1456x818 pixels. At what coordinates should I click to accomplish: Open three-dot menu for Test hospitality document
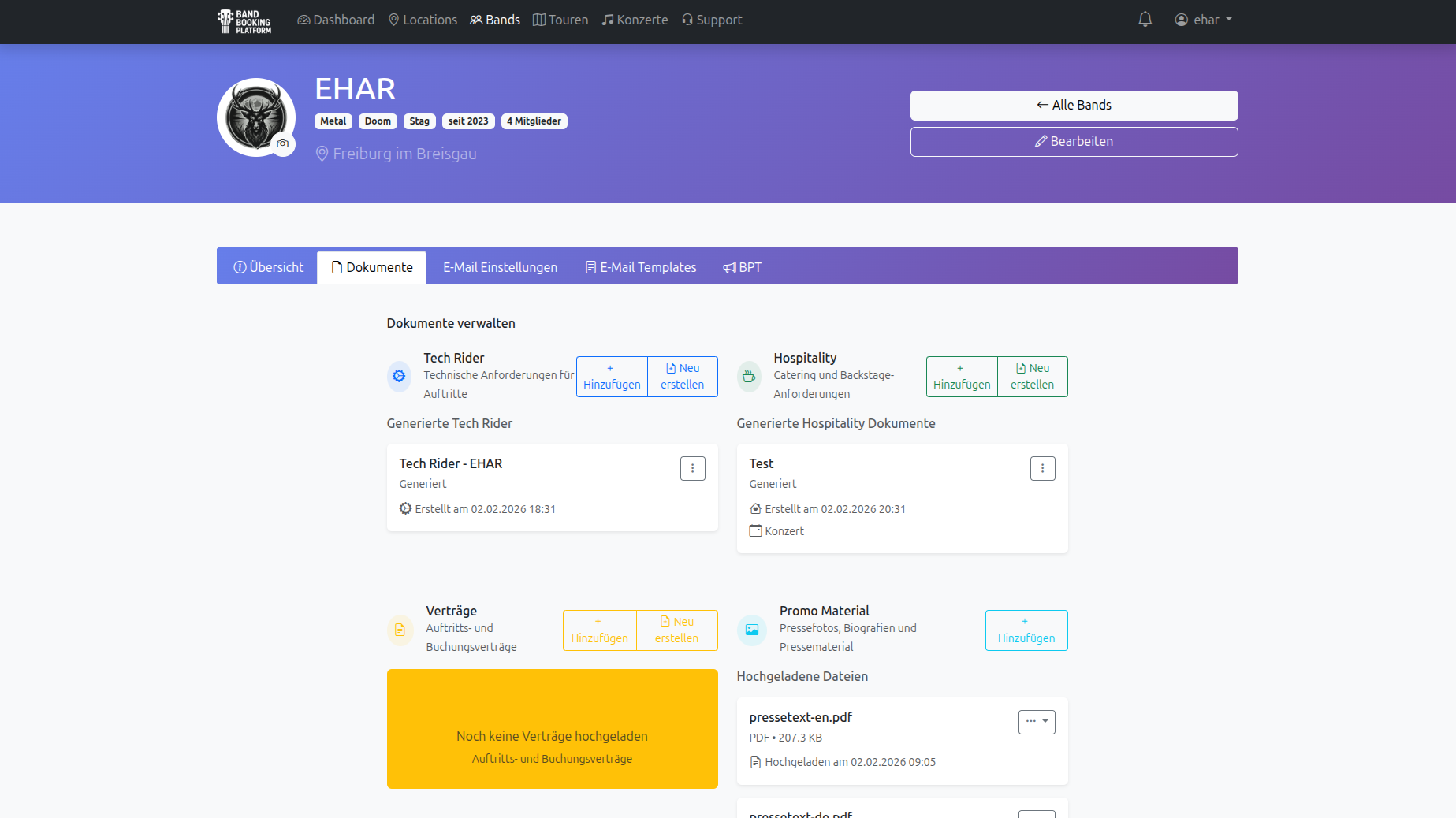(x=1042, y=468)
